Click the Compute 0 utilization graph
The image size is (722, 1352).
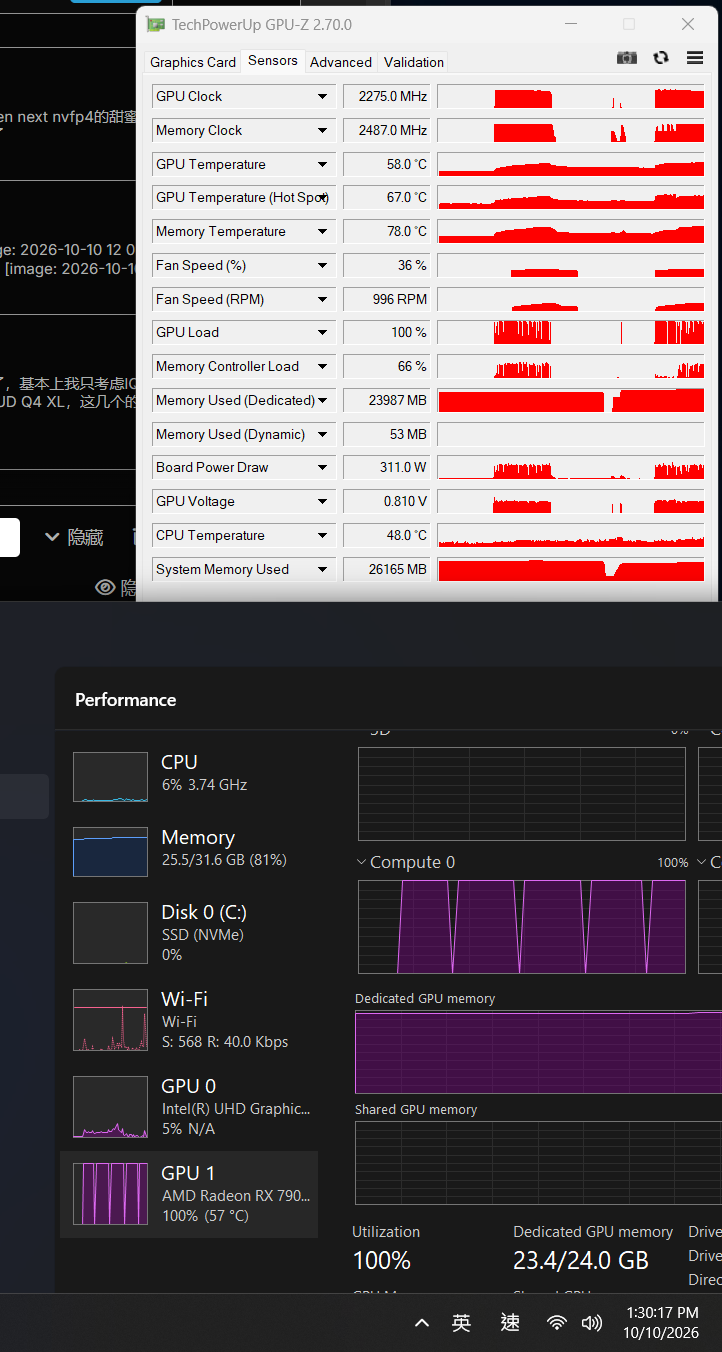522,926
